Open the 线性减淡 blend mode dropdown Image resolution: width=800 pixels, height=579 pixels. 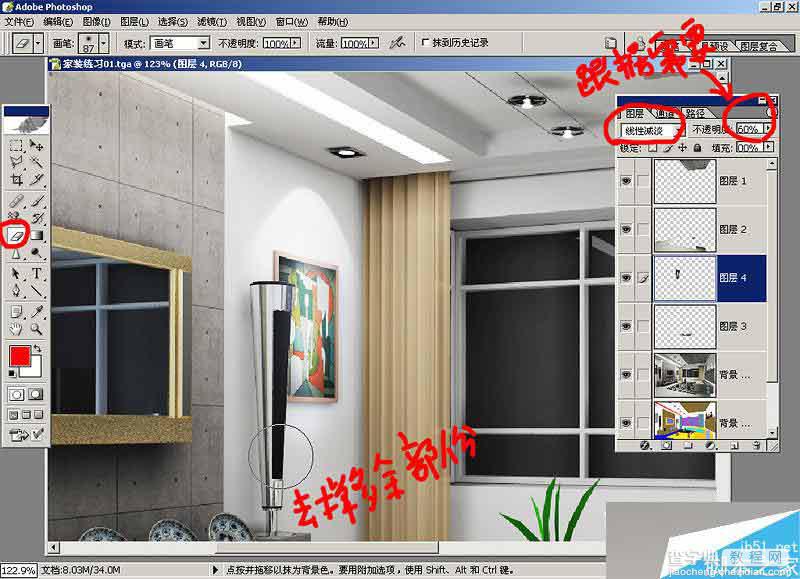coord(678,131)
